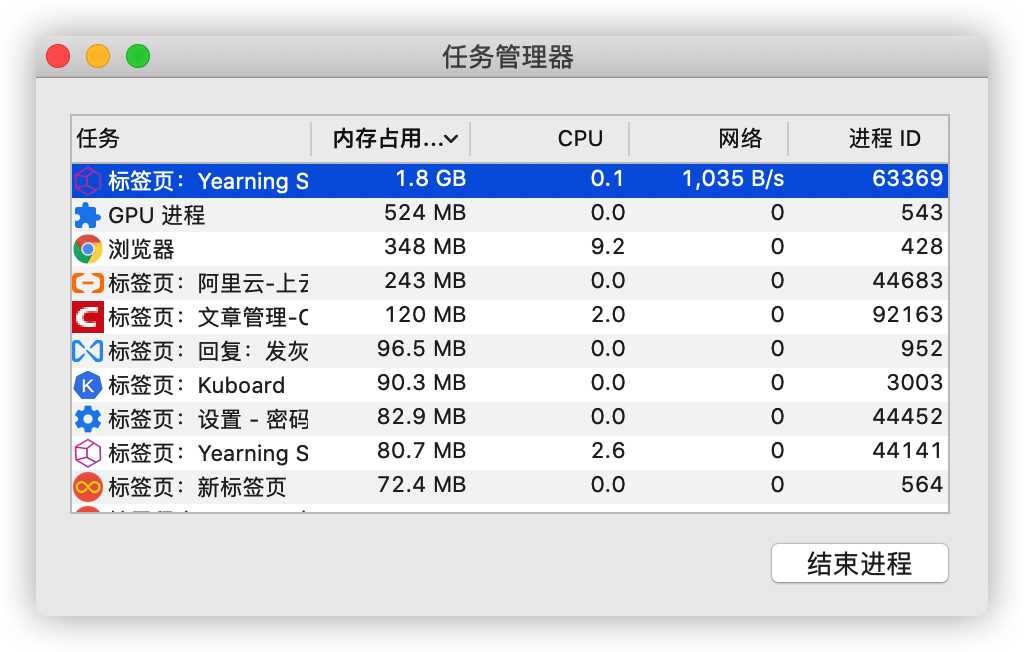The width and height of the screenshot is (1024, 652).
Task: Click process ID 3003
Action: 915,382
